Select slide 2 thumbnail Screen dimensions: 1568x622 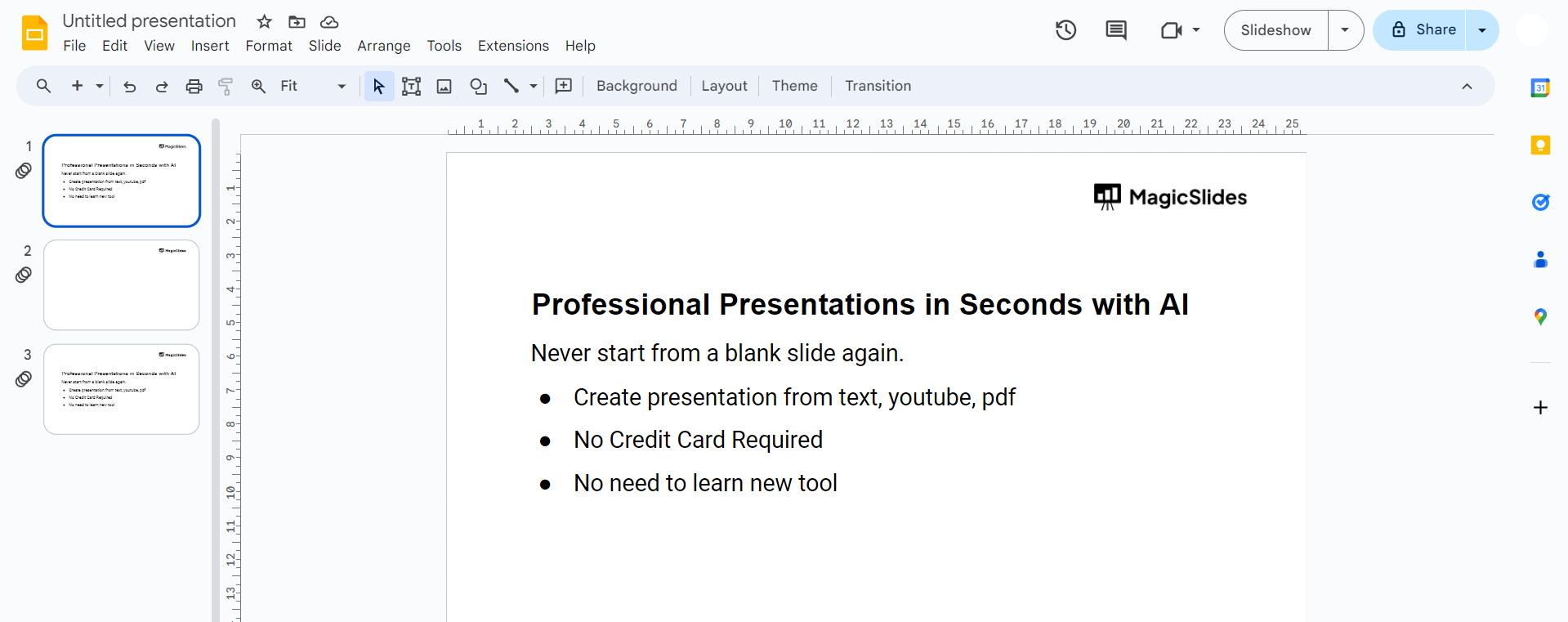[x=122, y=284]
